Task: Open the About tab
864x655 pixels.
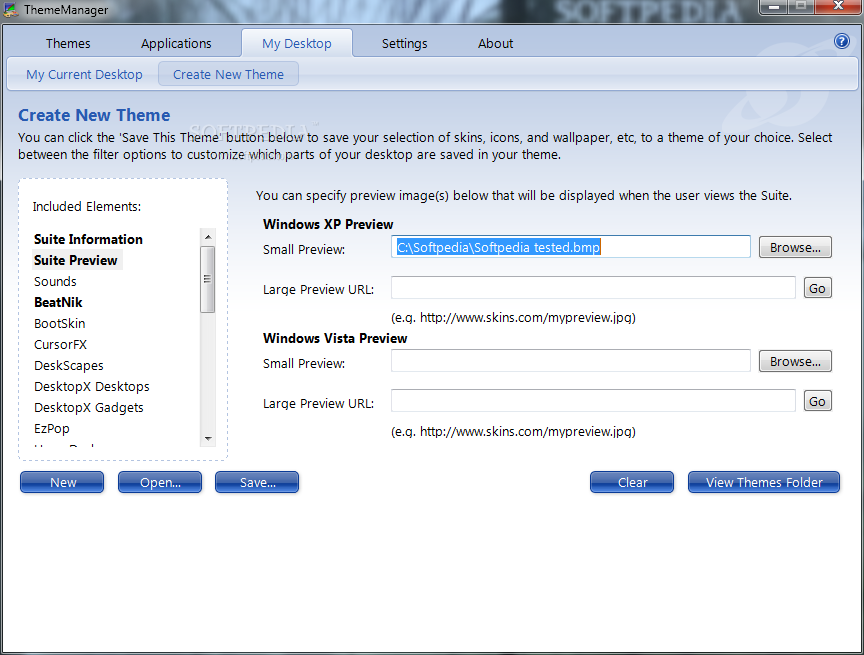Action: [495, 44]
